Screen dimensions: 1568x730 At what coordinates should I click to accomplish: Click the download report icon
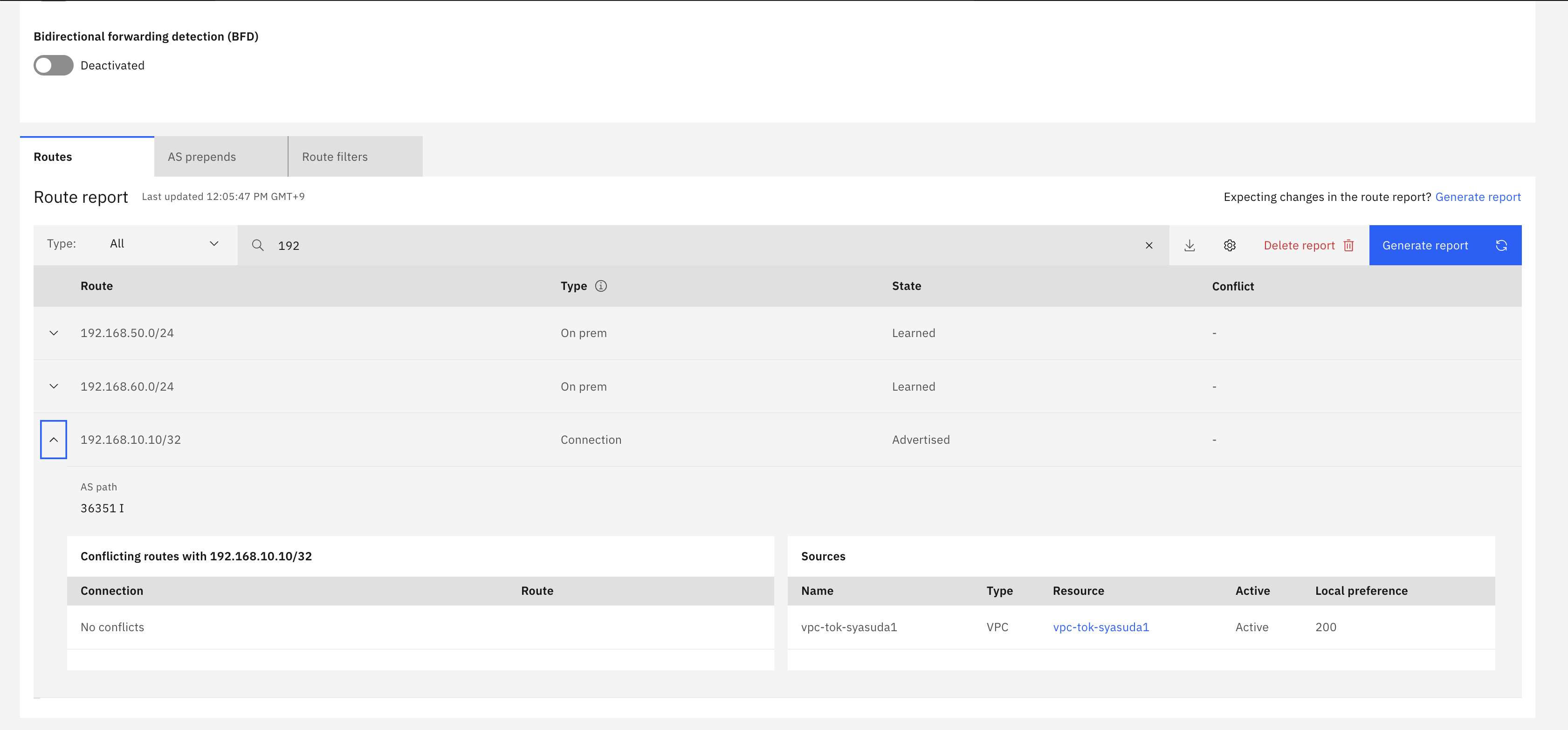click(1190, 245)
